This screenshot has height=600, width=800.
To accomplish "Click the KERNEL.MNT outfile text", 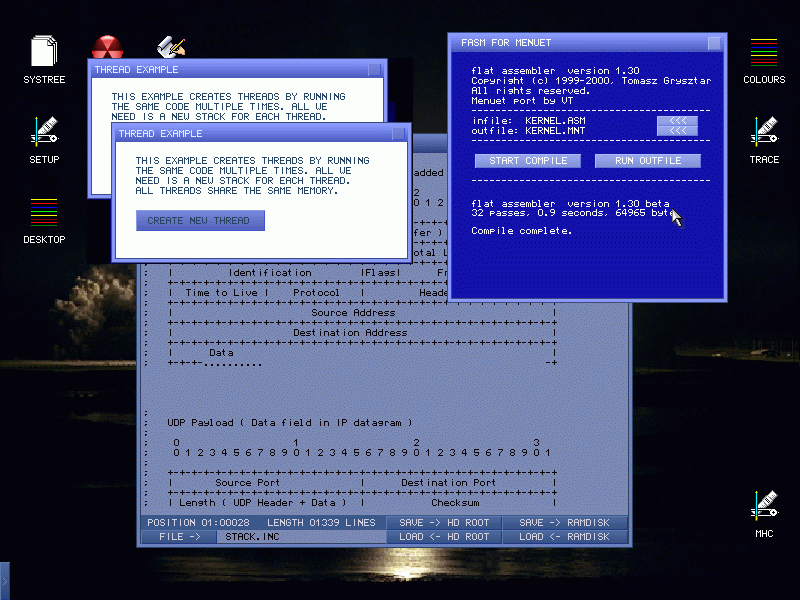I will [555, 131].
